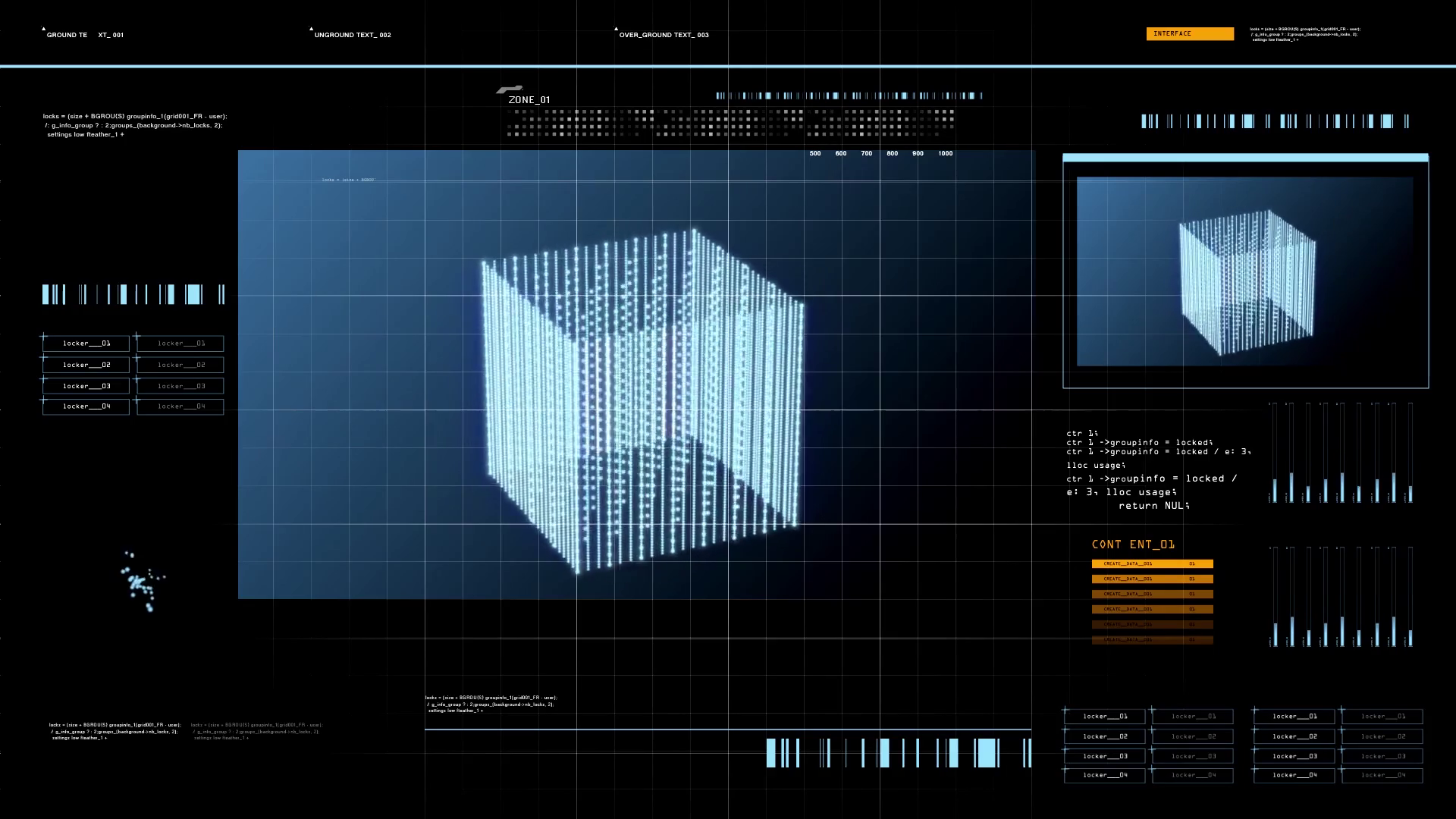Toggle the dimmed locker_01 in the bottom-right far corner group

tap(1382, 716)
